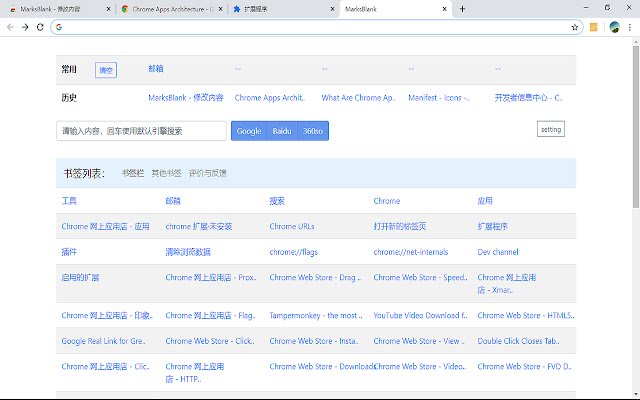
Task: Open the setting button
Action: [x=551, y=129]
